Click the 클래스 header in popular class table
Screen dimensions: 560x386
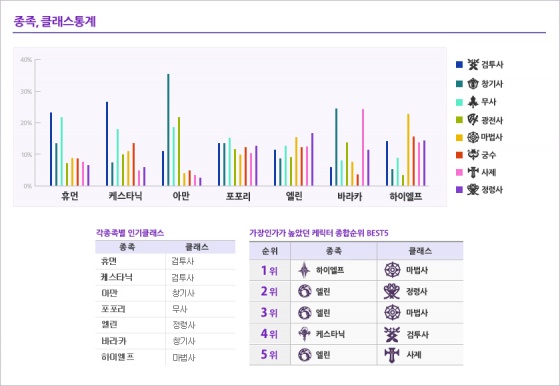click(x=197, y=247)
